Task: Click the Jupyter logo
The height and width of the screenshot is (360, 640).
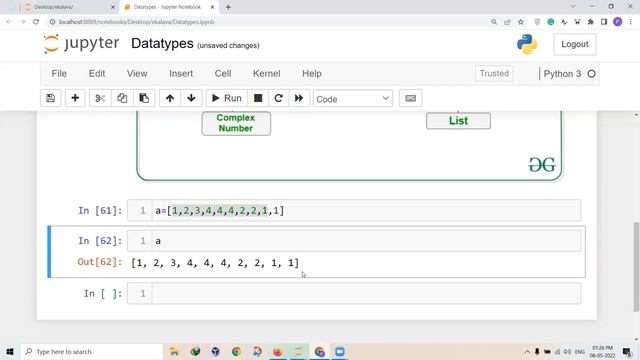Action: pos(81,44)
